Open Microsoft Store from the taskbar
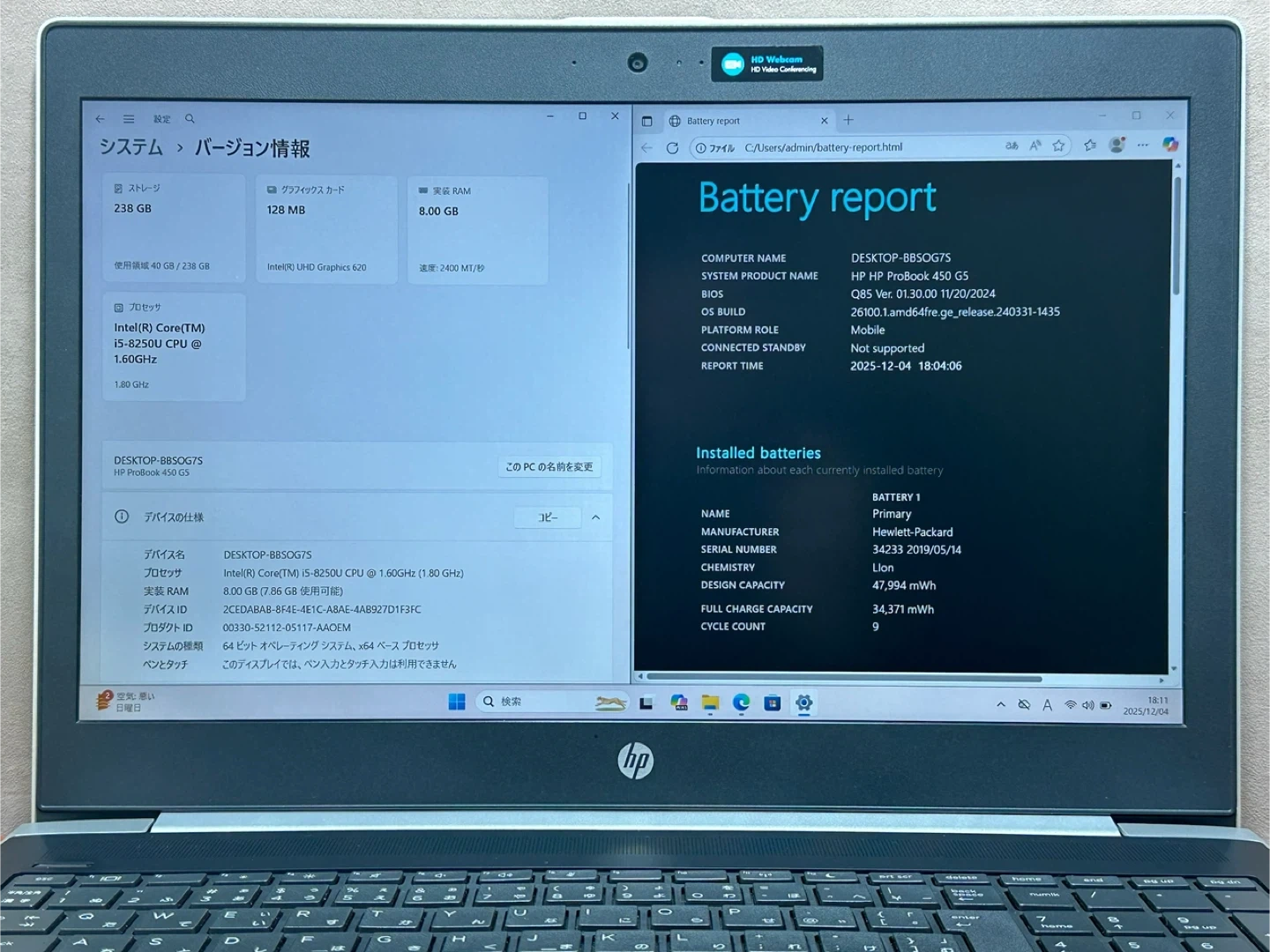Viewport: 1270px width, 952px height. (x=772, y=703)
